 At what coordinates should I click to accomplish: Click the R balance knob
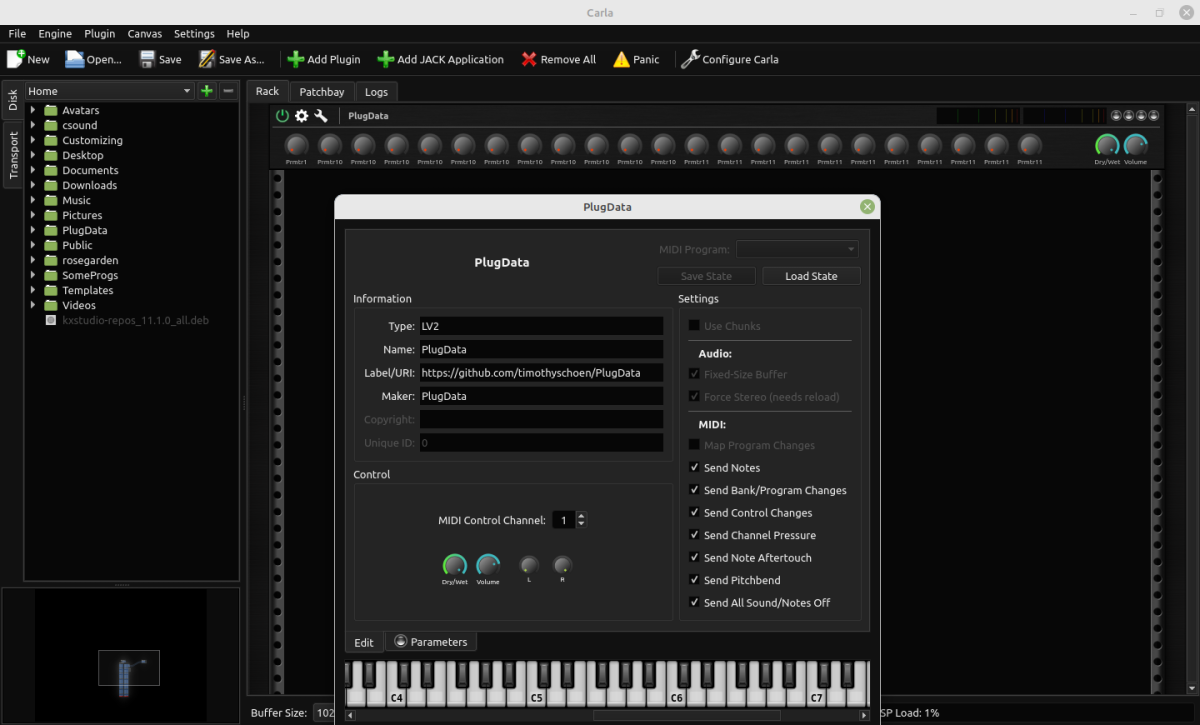562,565
